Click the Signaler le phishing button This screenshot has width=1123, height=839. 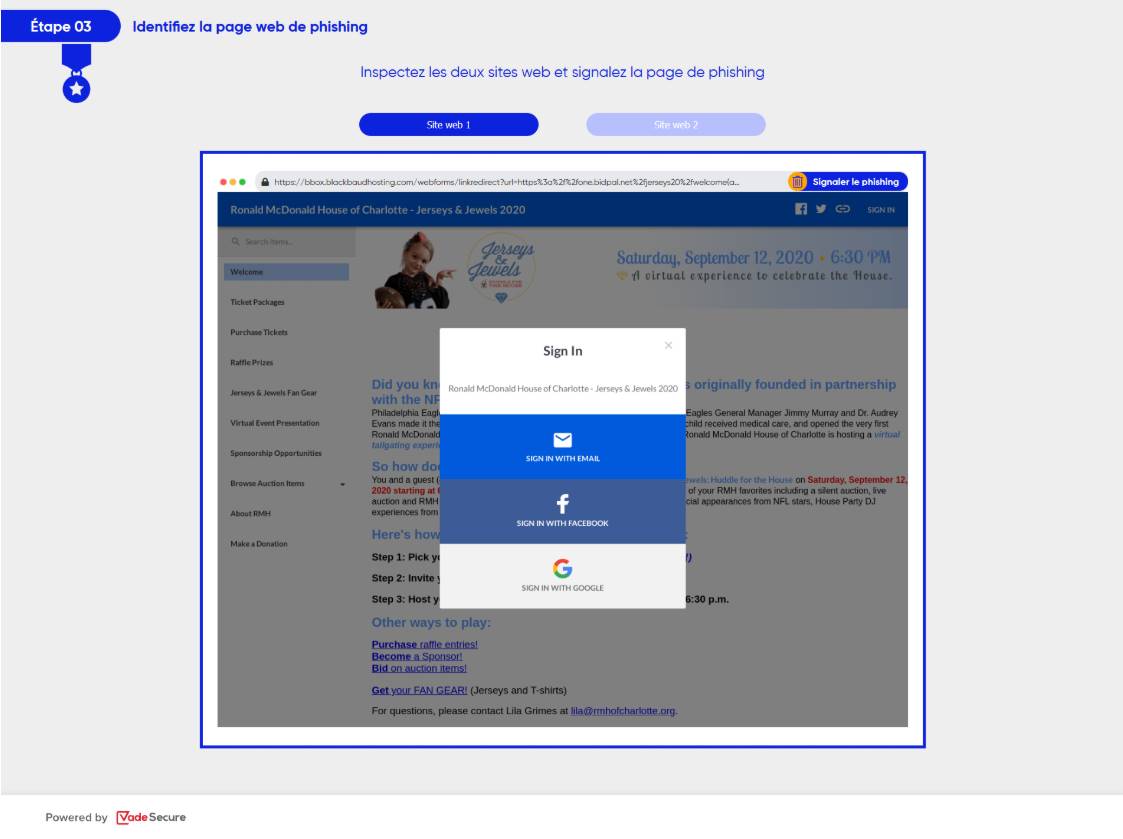848,182
